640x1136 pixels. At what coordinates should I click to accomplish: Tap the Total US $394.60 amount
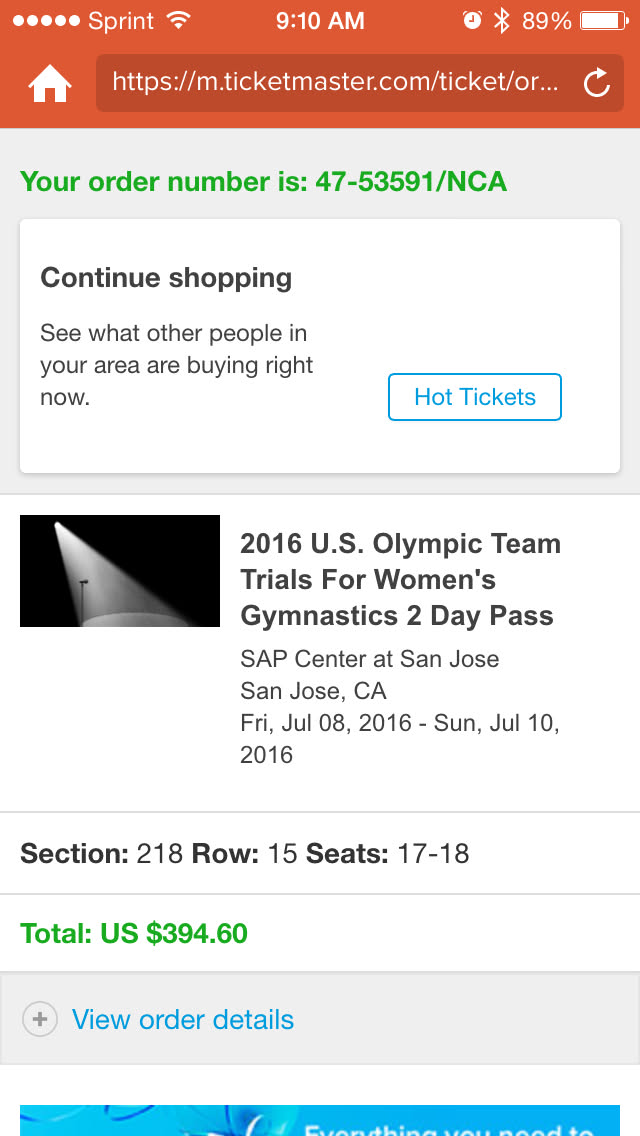coord(134,933)
